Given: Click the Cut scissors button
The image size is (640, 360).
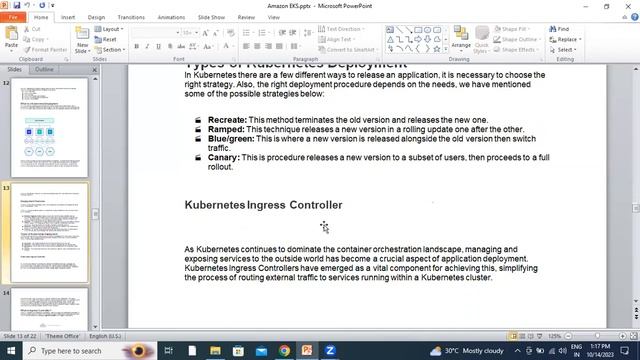Looking at the screenshot, I should pos(32,29).
